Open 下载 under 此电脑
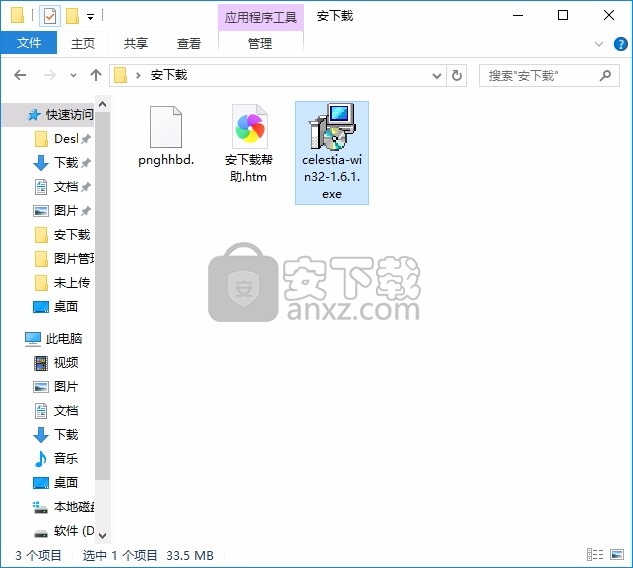 (57, 434)
